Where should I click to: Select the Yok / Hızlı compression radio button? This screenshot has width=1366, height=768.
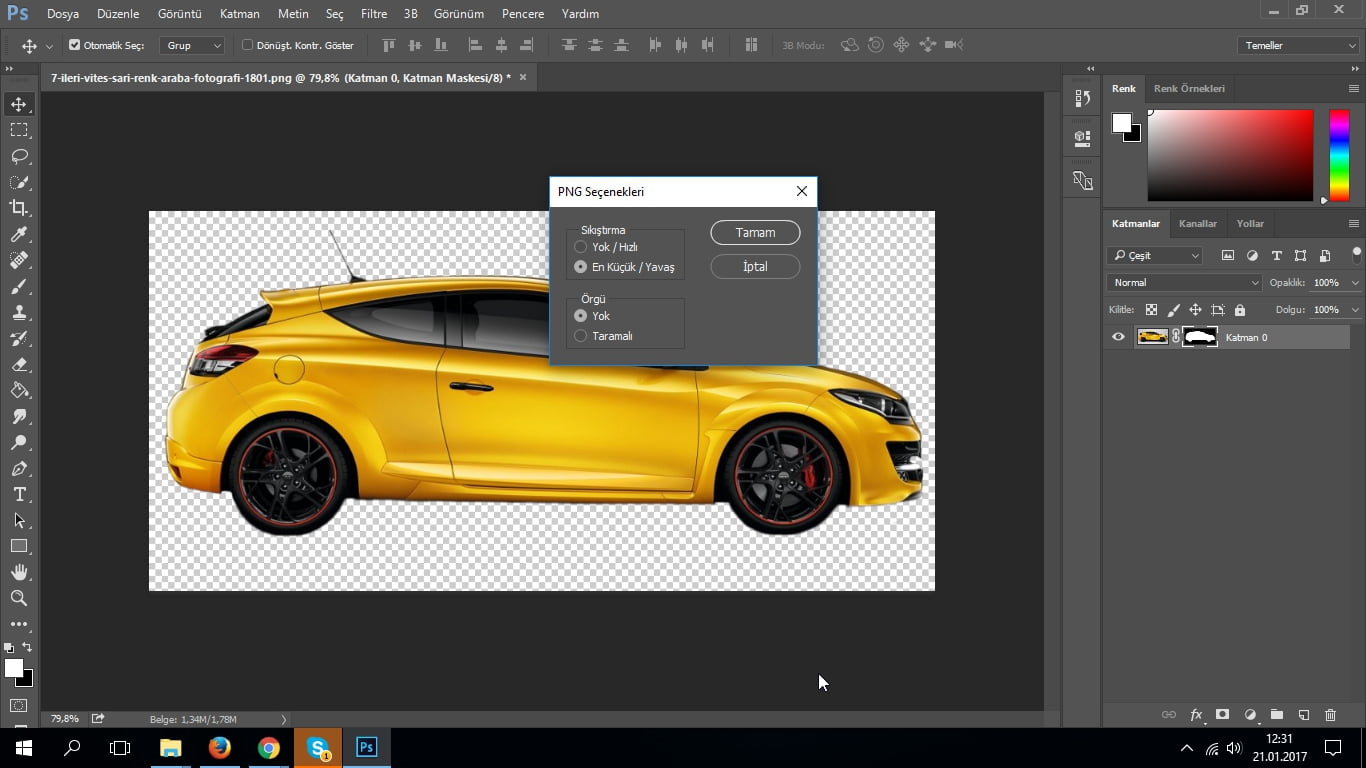580,247
